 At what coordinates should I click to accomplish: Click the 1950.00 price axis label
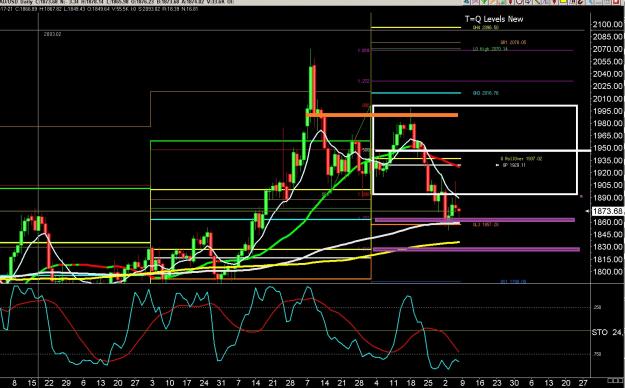point(608,148)
